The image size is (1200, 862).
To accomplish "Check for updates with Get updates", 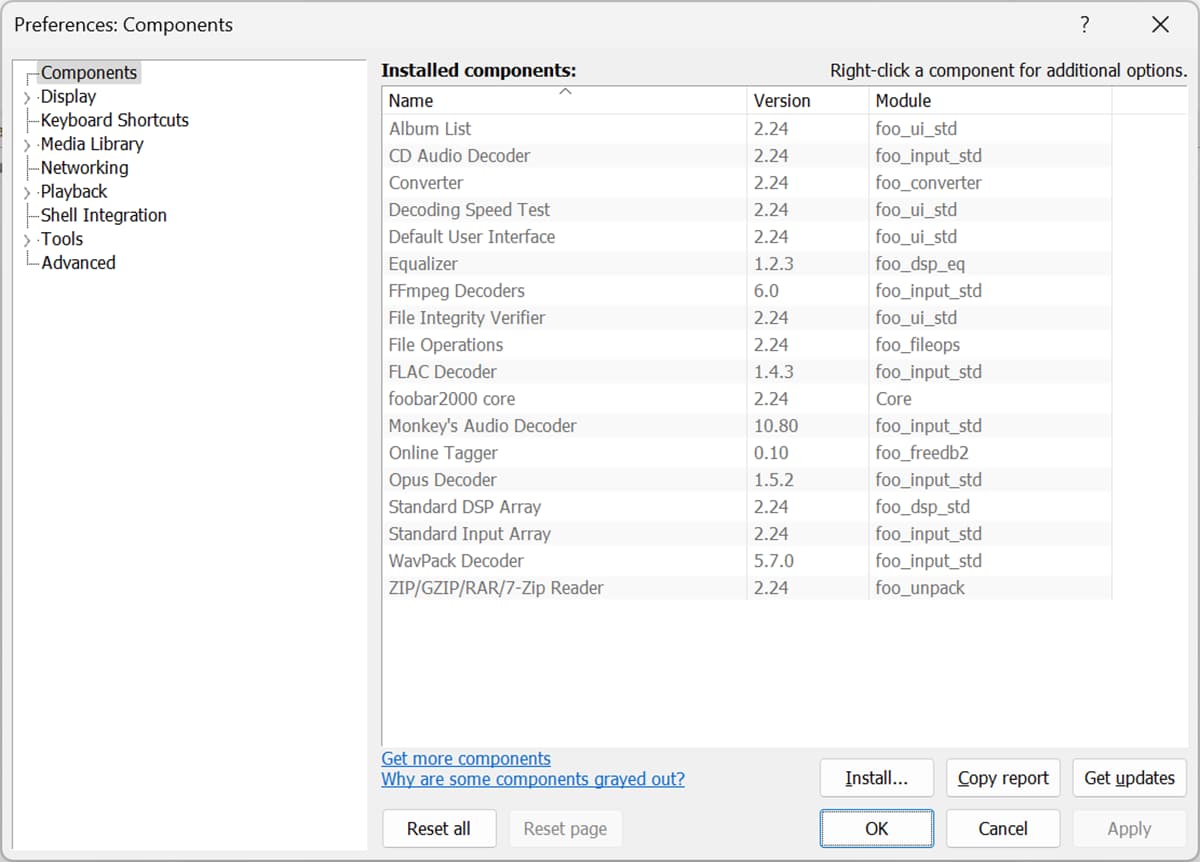I will 1129,778.
